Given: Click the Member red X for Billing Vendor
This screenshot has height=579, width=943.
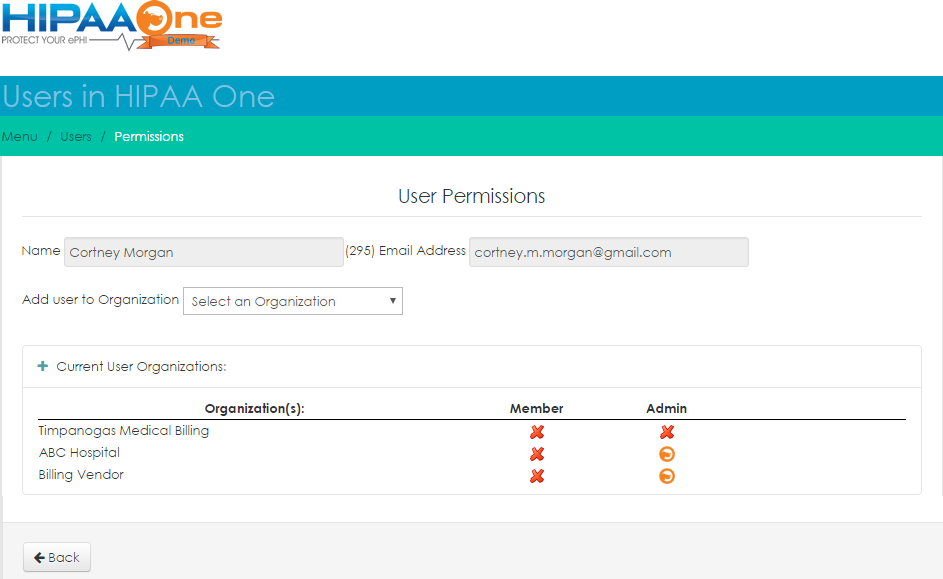Looking at the screenshot, I should tap(537, 476).
